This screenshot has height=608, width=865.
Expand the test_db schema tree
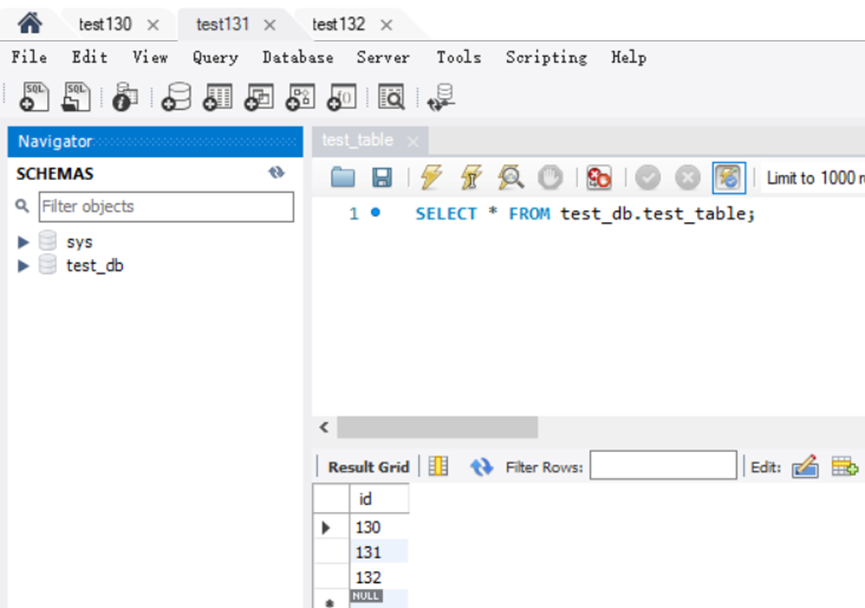pyautogui.click(x=24, y=266)
